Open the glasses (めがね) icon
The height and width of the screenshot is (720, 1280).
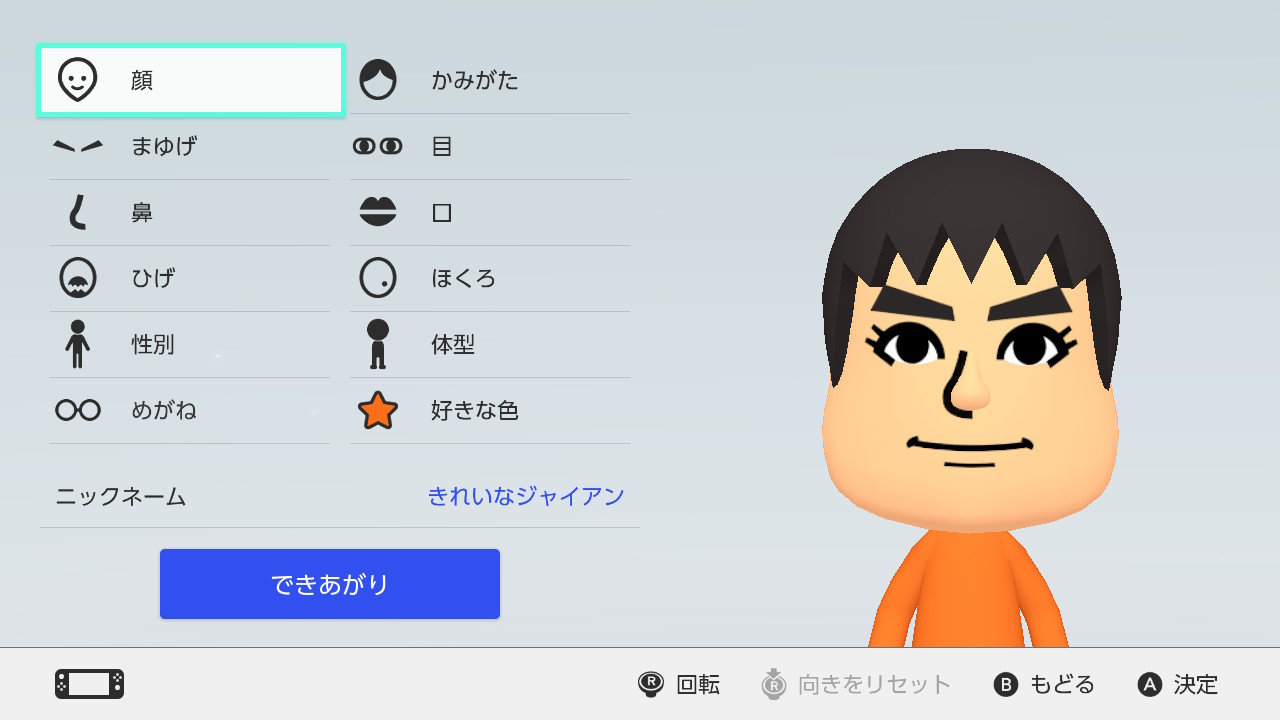(78, 410)
